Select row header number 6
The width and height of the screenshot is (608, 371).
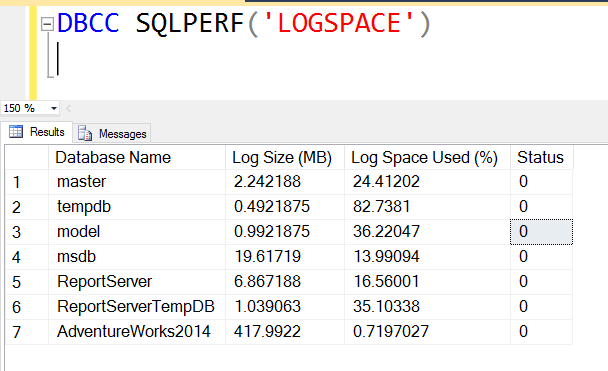point(27,307)
